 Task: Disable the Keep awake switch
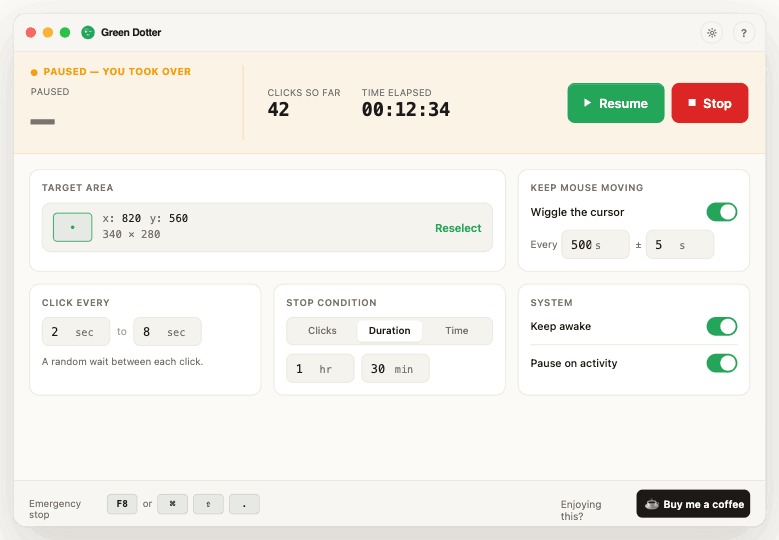721,326
